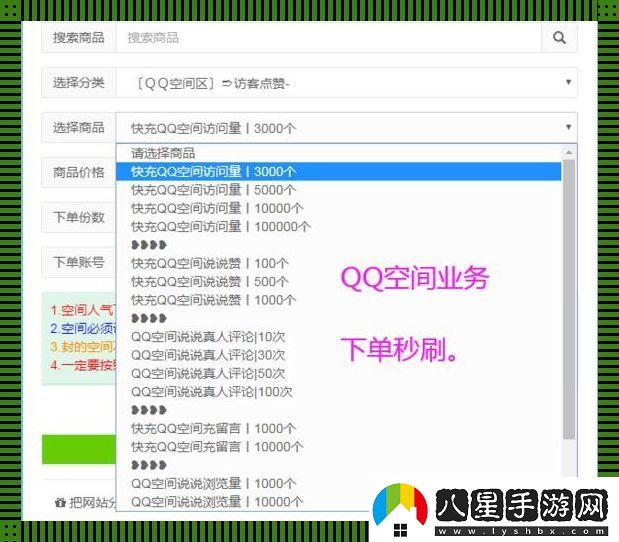
Task: Click notice line 1.空间人气
Action: tap(83, 310)
